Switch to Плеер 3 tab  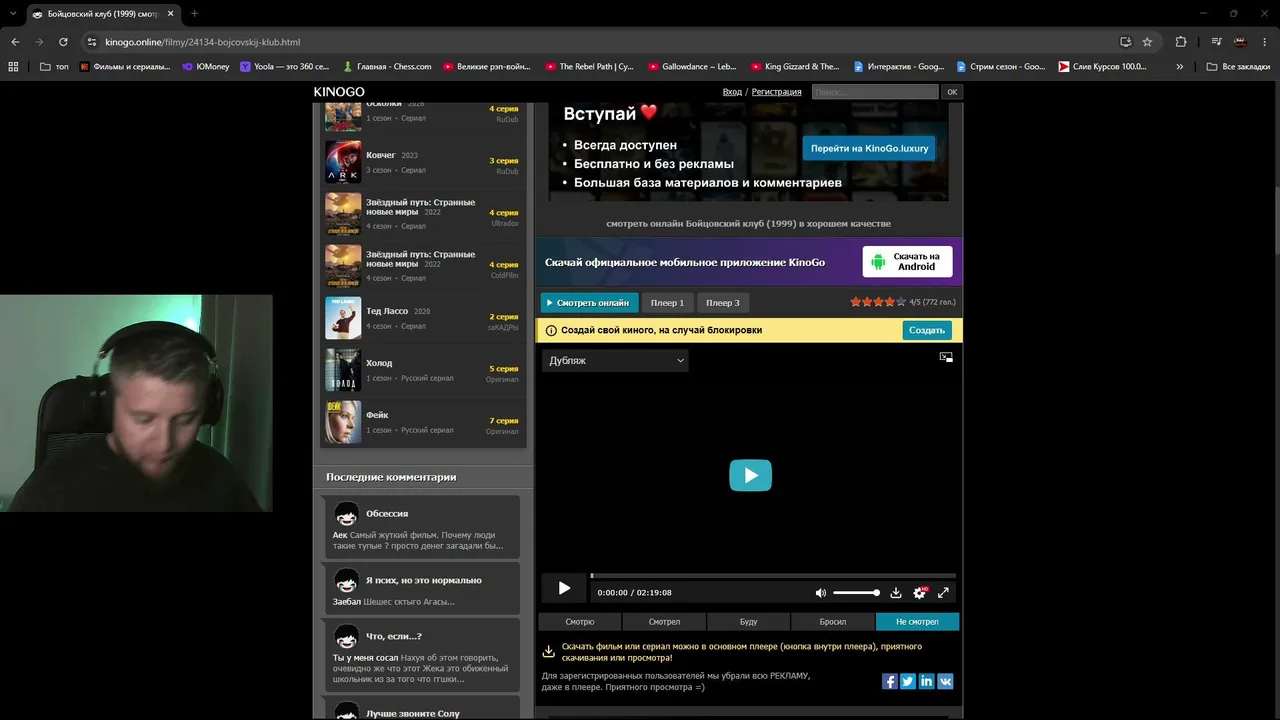coord(723,303)
